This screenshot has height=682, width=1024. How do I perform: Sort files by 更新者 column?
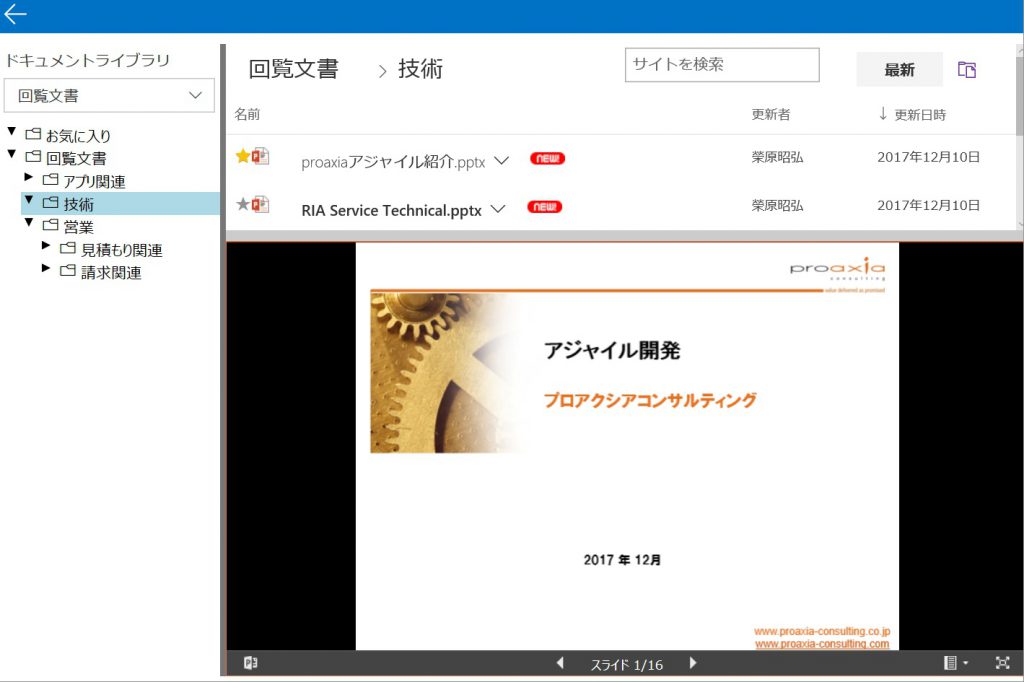click(x=771, y=114)
